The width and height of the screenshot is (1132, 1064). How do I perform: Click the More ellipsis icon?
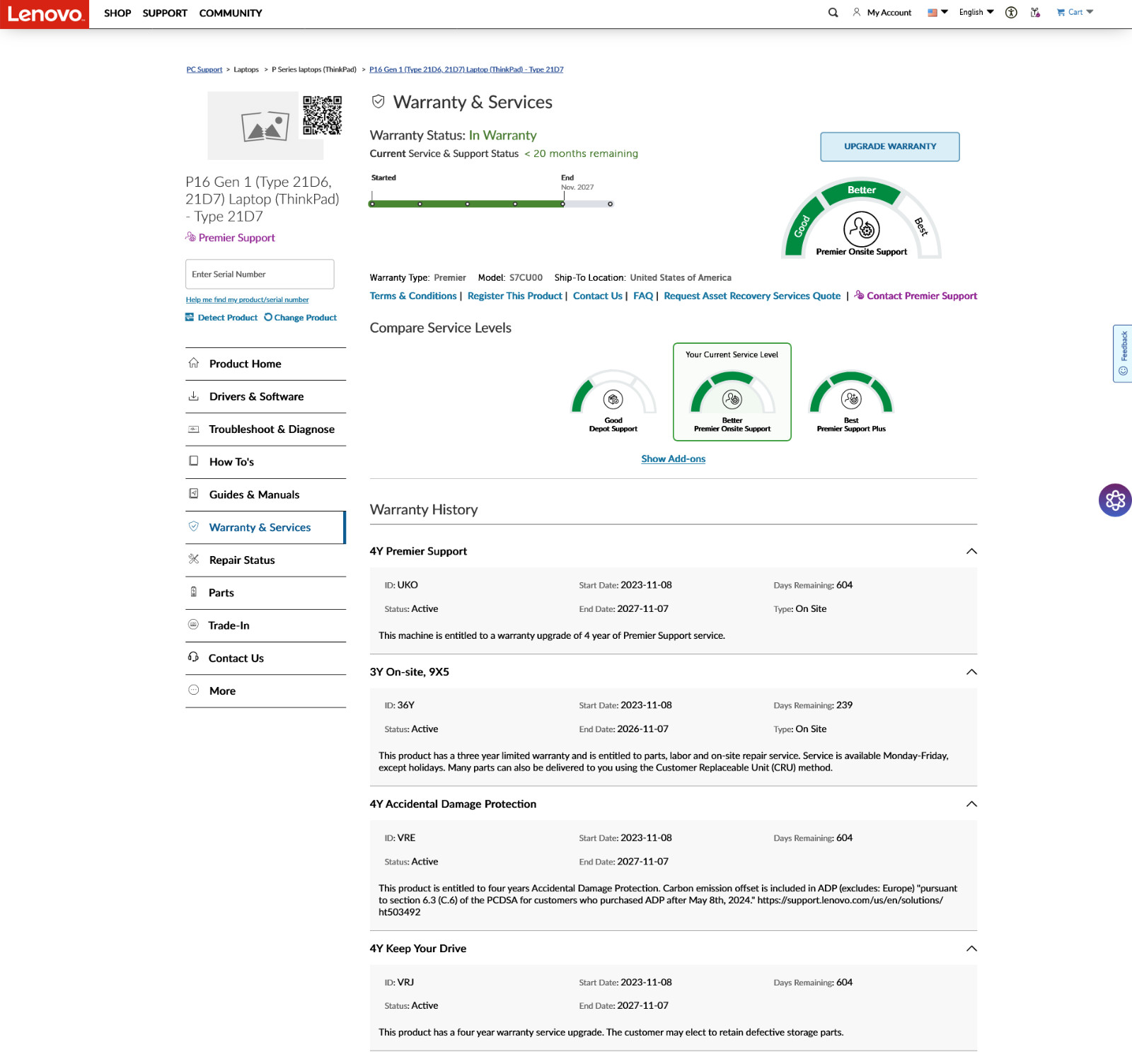pos(194,690)
